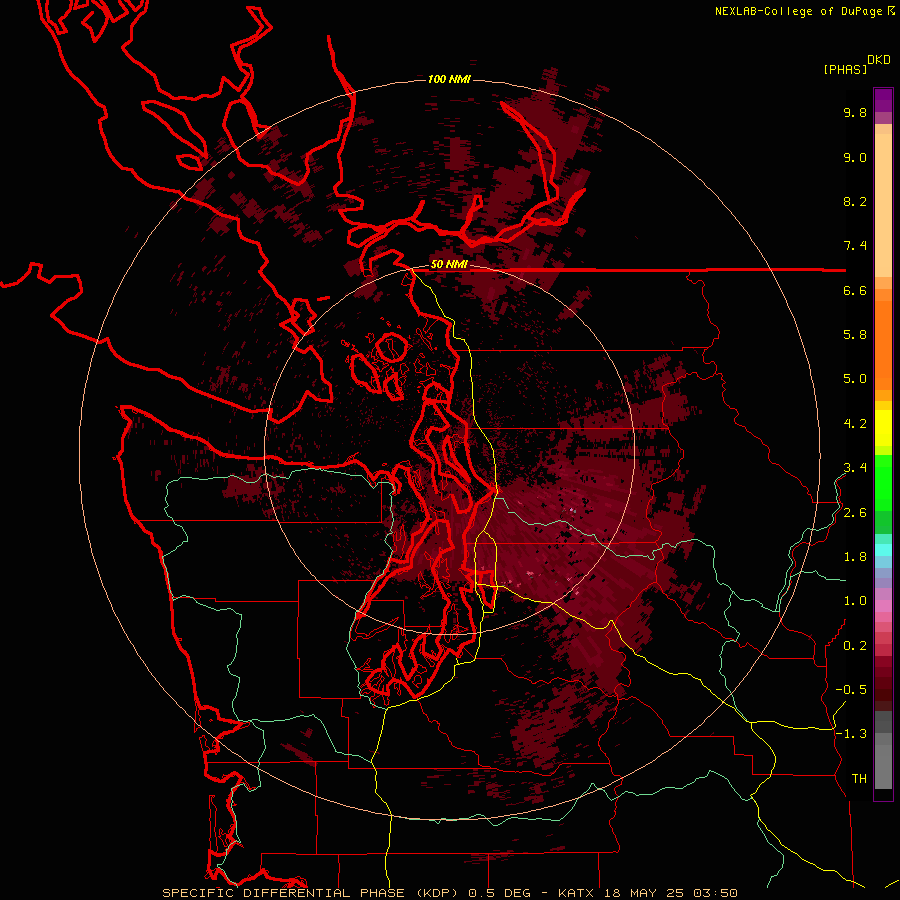Pick the purple top segment of color bar
This screenshot has width=900, height=900.
(883, 100)
